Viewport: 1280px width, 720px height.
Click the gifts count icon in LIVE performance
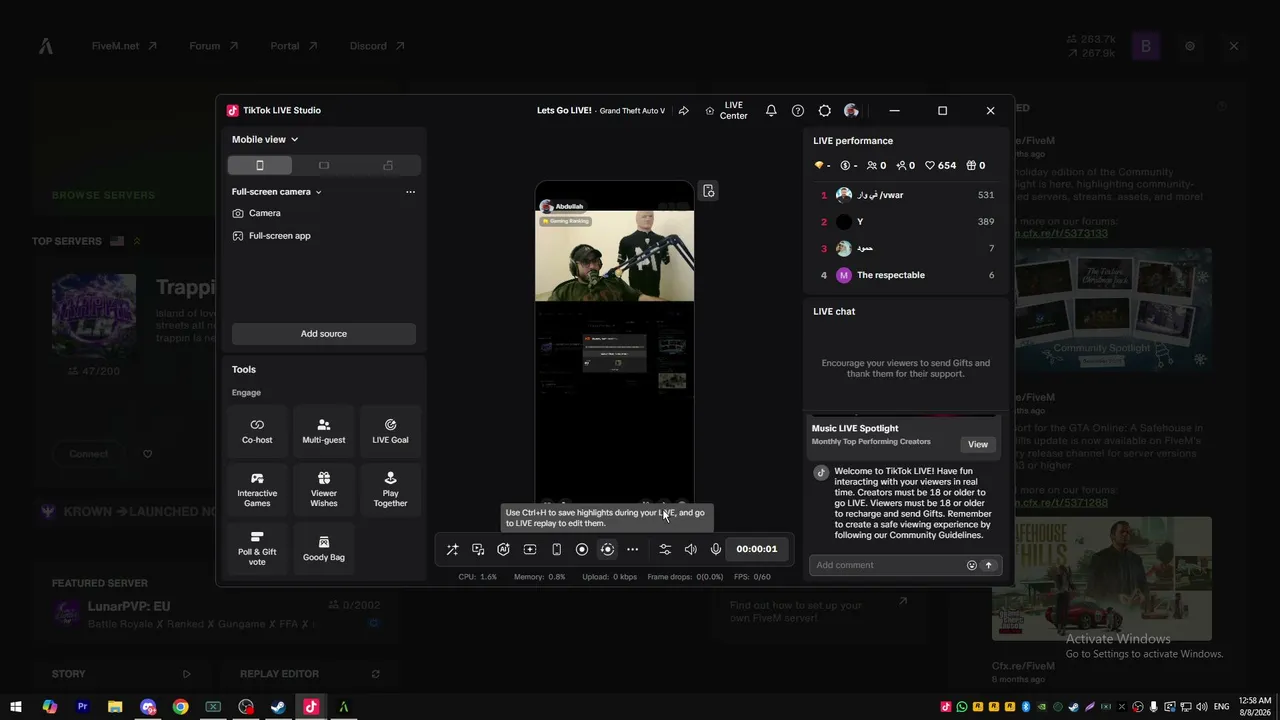pos(975,165)
